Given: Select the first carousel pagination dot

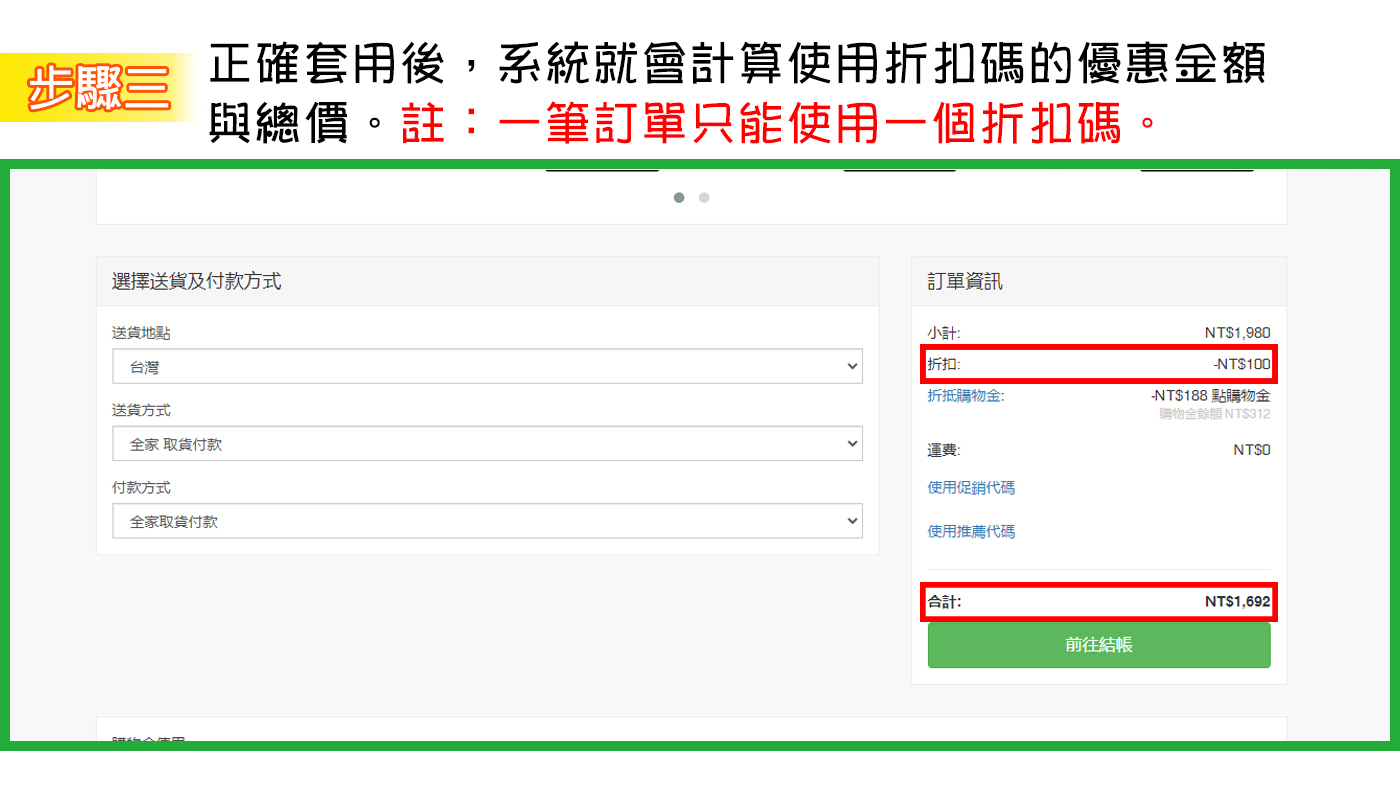Looking at the screenshot, I should tap(679, 198).
